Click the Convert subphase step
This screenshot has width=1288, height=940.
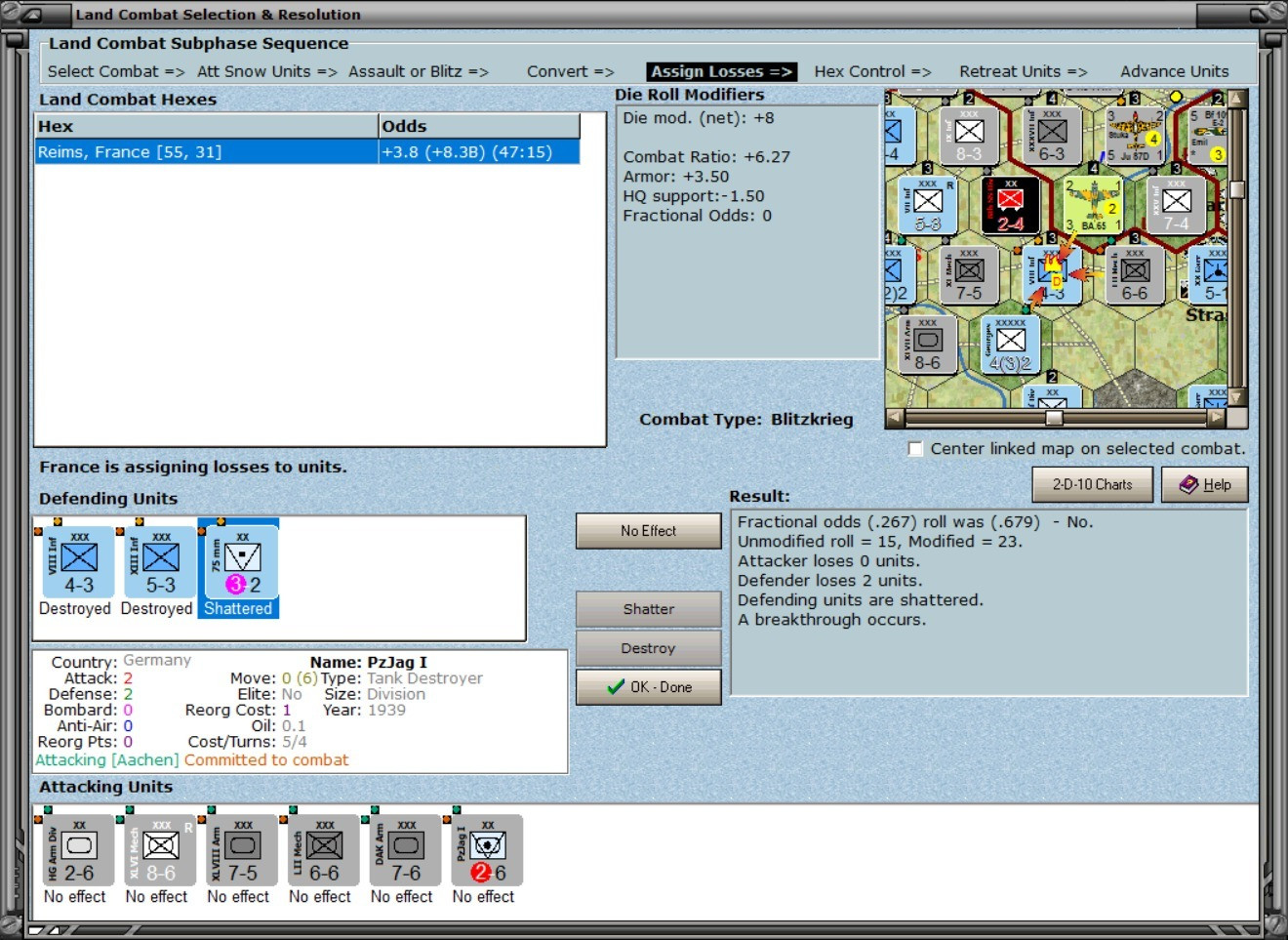click(x=571, y=71)
